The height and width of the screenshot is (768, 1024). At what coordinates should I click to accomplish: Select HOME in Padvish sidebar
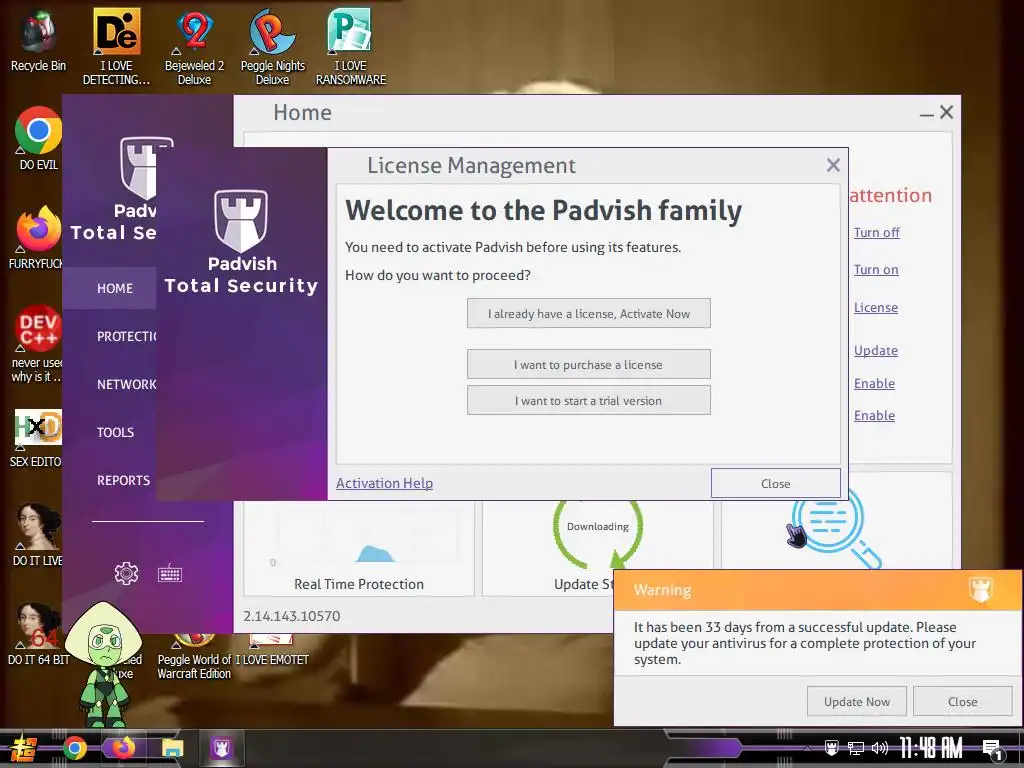click(115, 288)
